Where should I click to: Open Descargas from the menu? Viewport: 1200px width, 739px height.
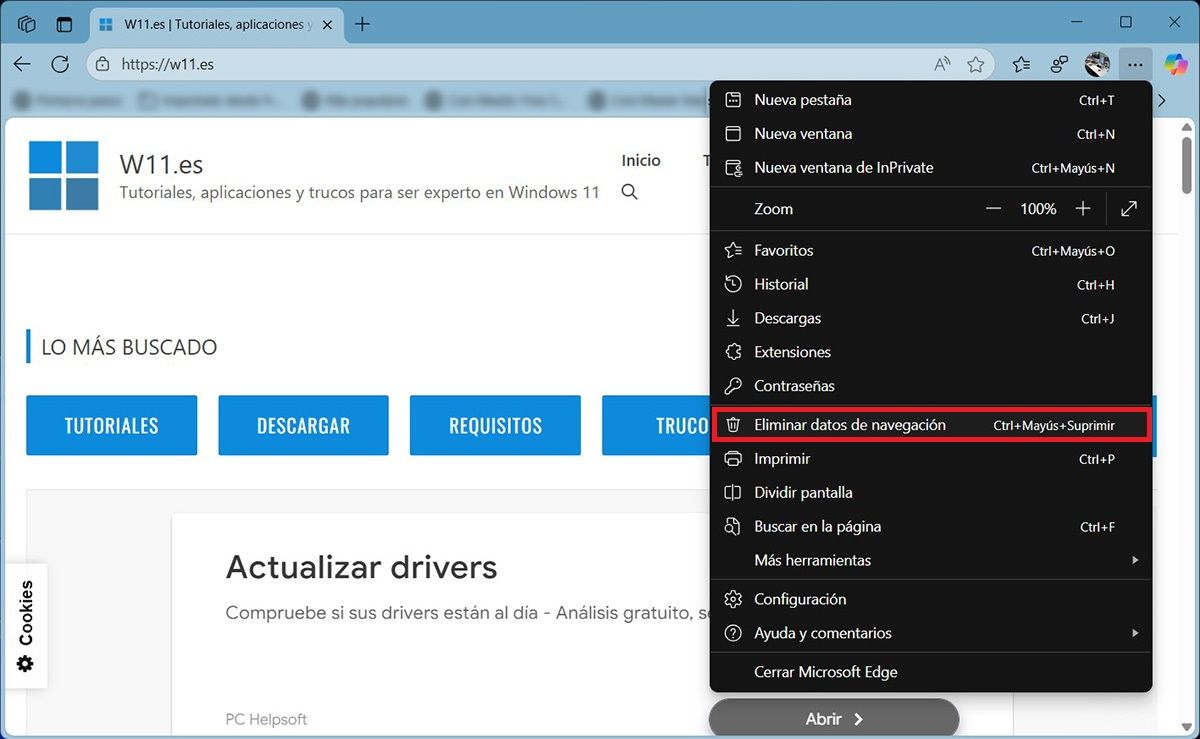tap(931, 319)
